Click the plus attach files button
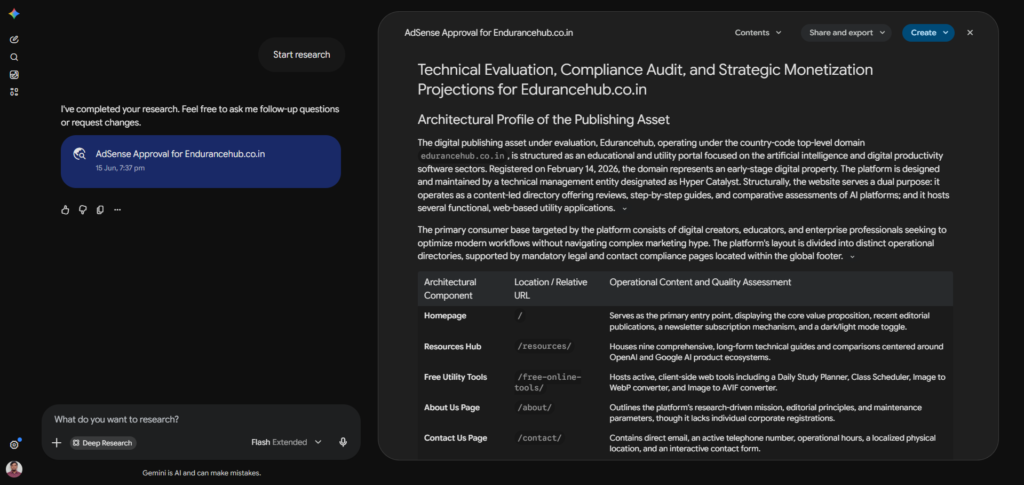This screenshot has height=485, width=1024. click(57, 443)
